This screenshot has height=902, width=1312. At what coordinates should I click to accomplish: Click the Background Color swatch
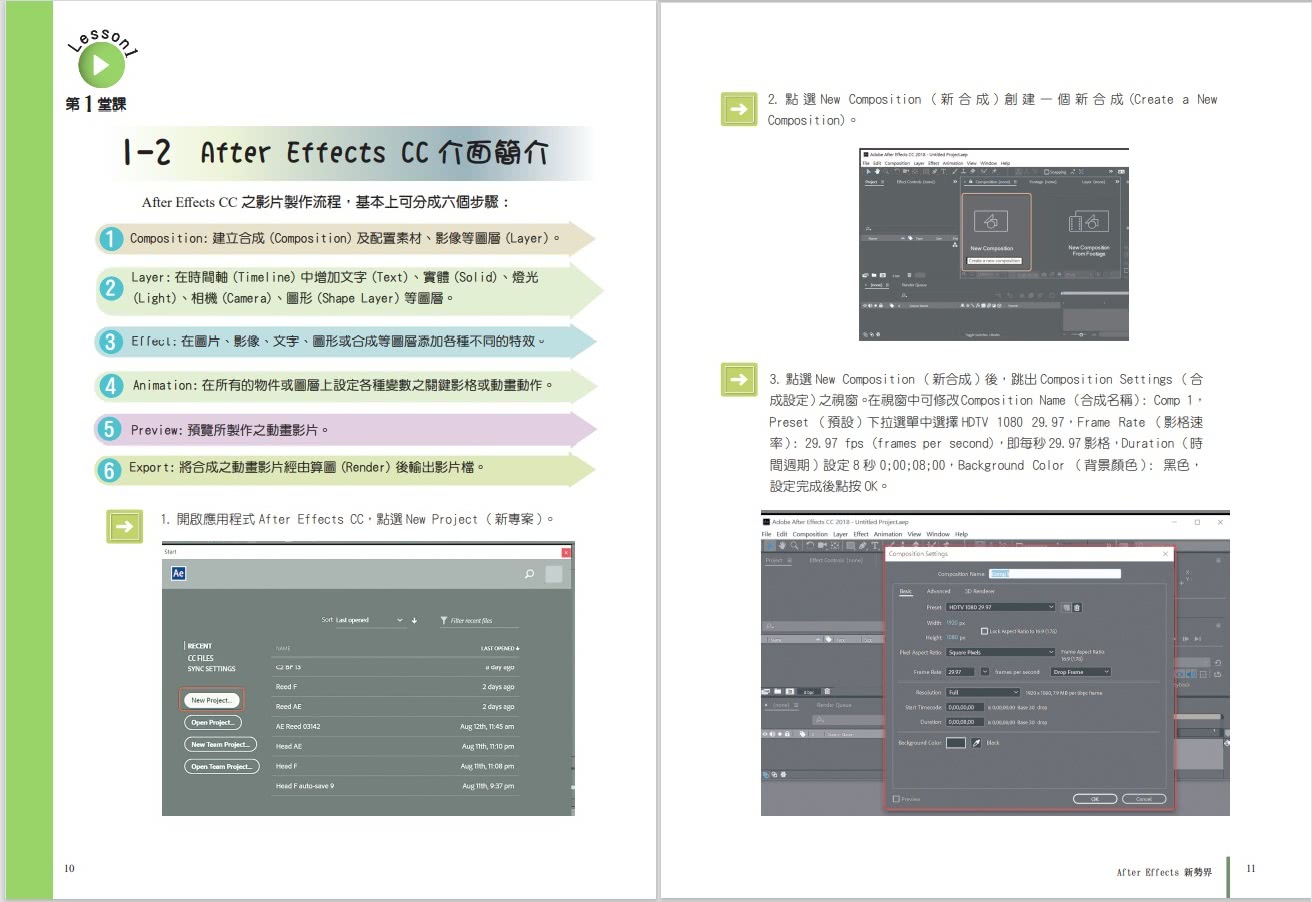pyautogui.click(x=956, y=743)
